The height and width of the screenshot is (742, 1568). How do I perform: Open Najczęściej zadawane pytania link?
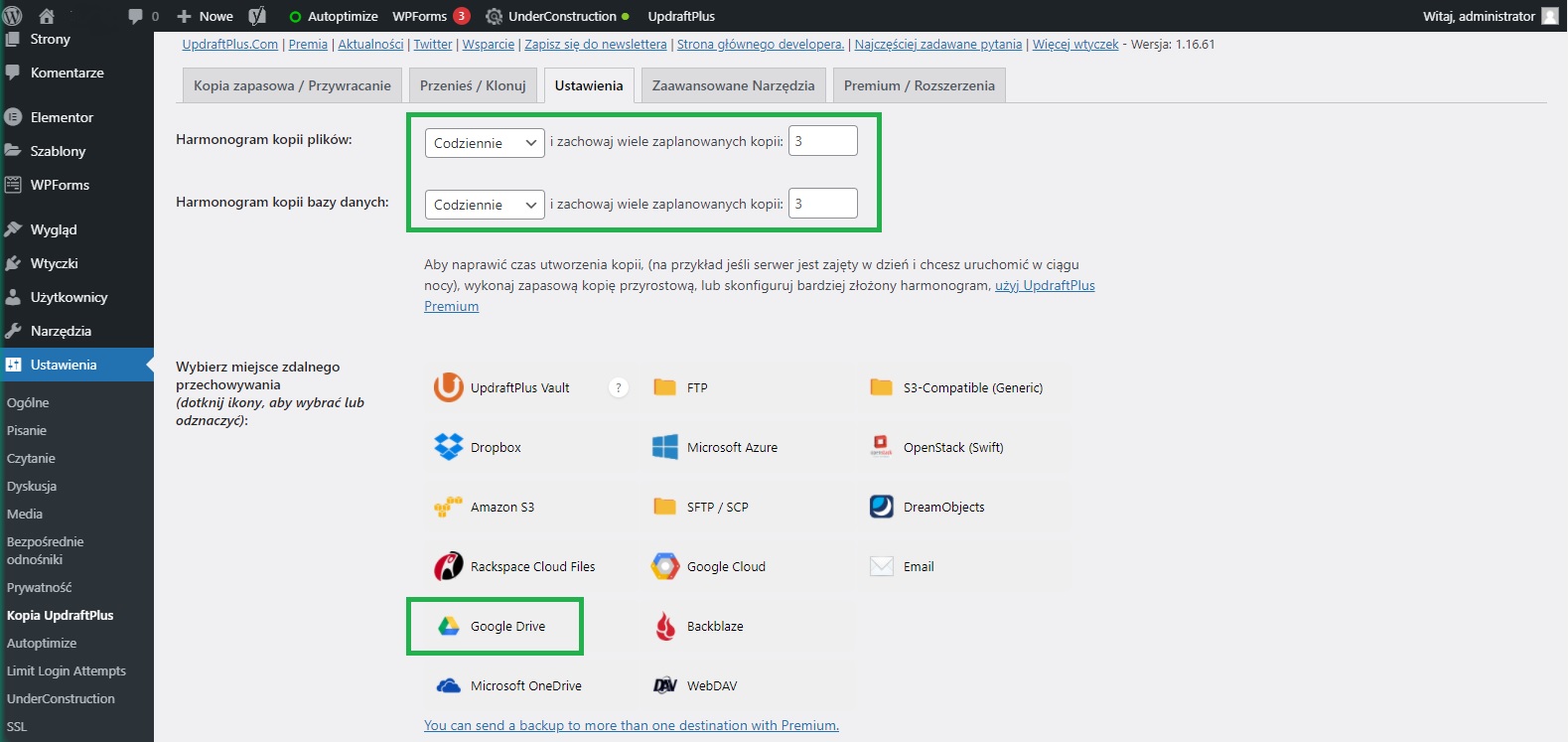coord(938,44)
